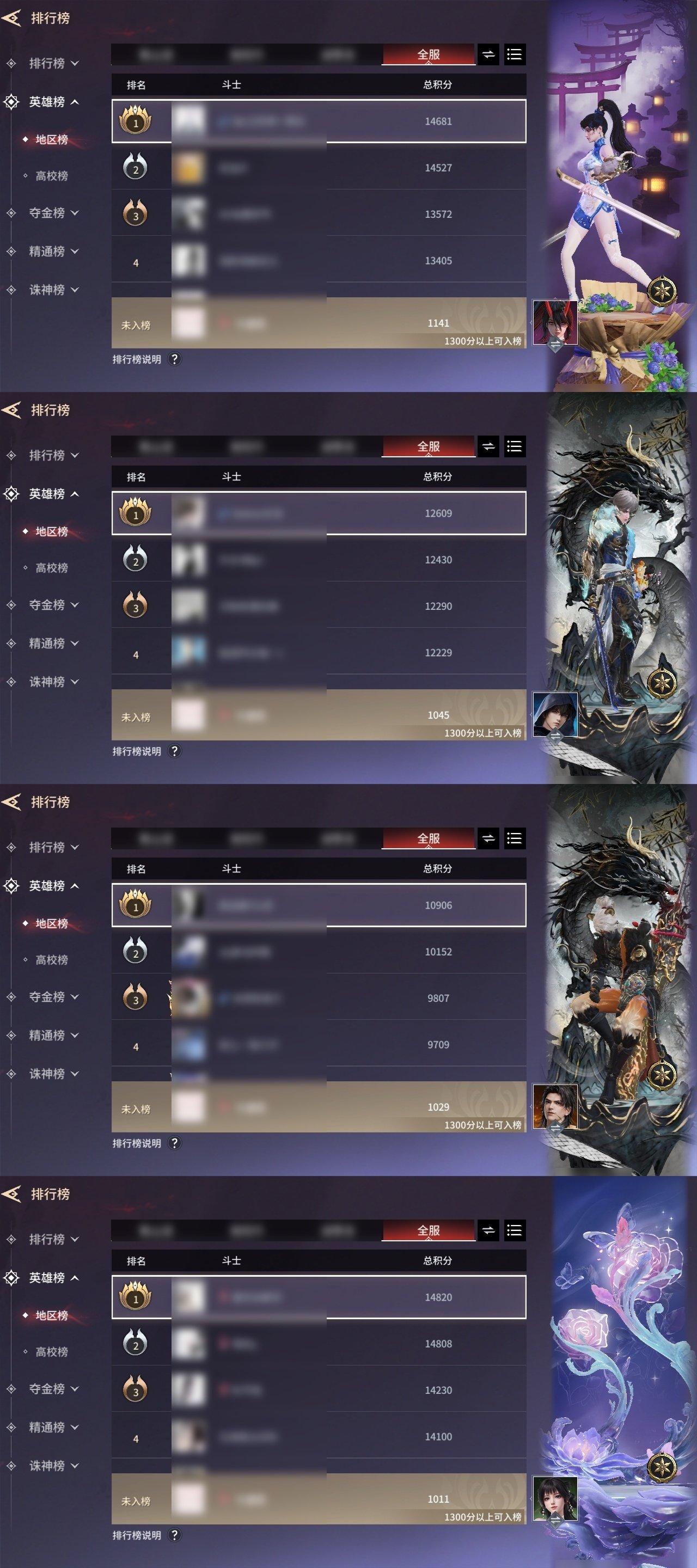The image size is (697, 1568).
Task: Click the swap arrows icon above score 12609
Action: (x=488, y=447)
